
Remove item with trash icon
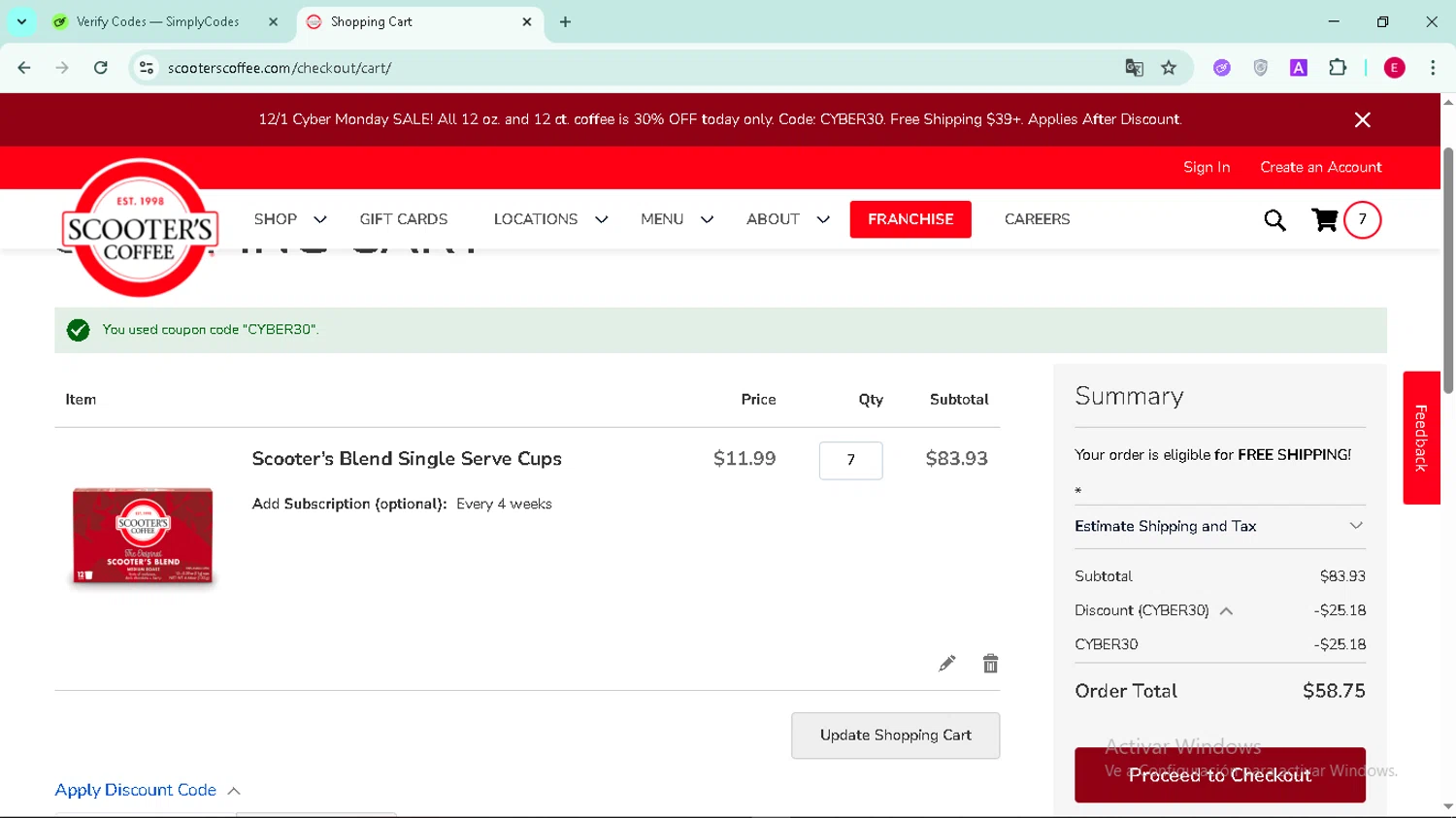tap(990, 664)
